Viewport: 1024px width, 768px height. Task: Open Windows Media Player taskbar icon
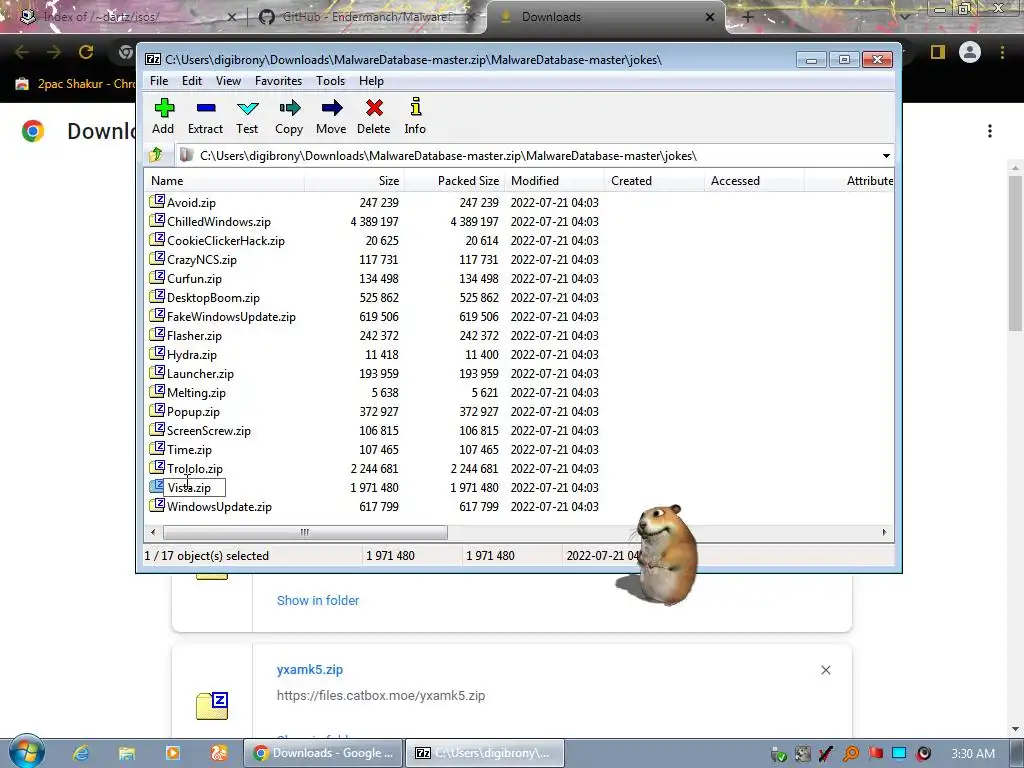click(x=172, y=753)
